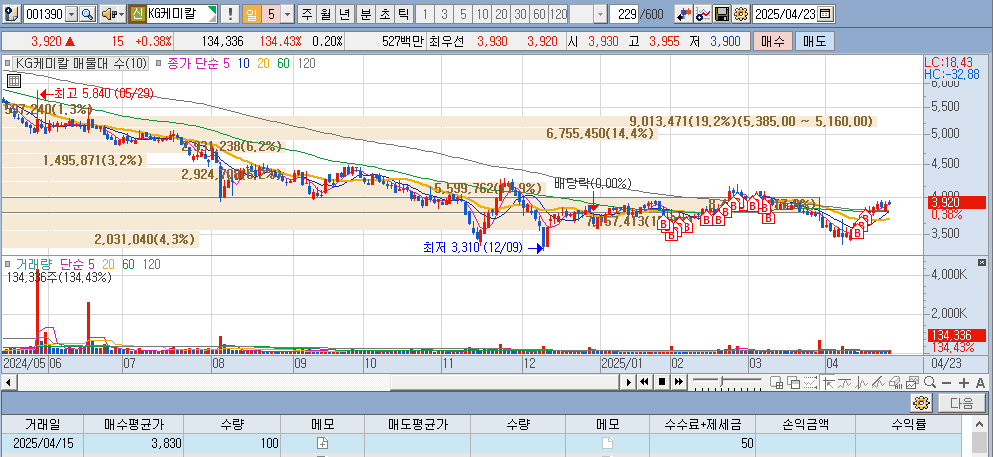
Task: Click the window-with-grid layout icon
Action: pos(775,382)
